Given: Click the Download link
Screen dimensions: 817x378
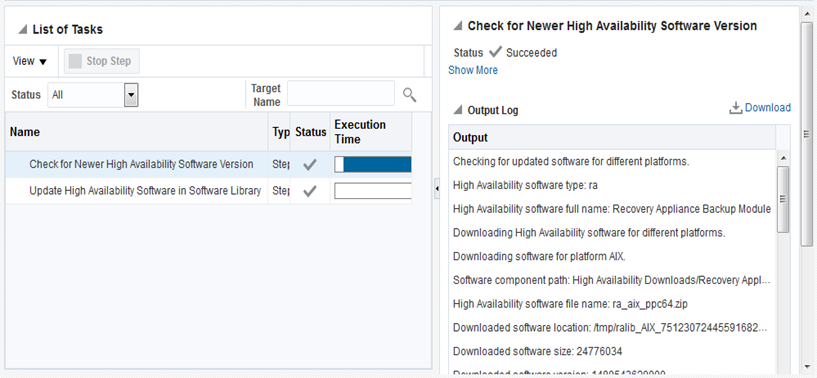Looking at the screenshot, I should [x=768, y=107].
